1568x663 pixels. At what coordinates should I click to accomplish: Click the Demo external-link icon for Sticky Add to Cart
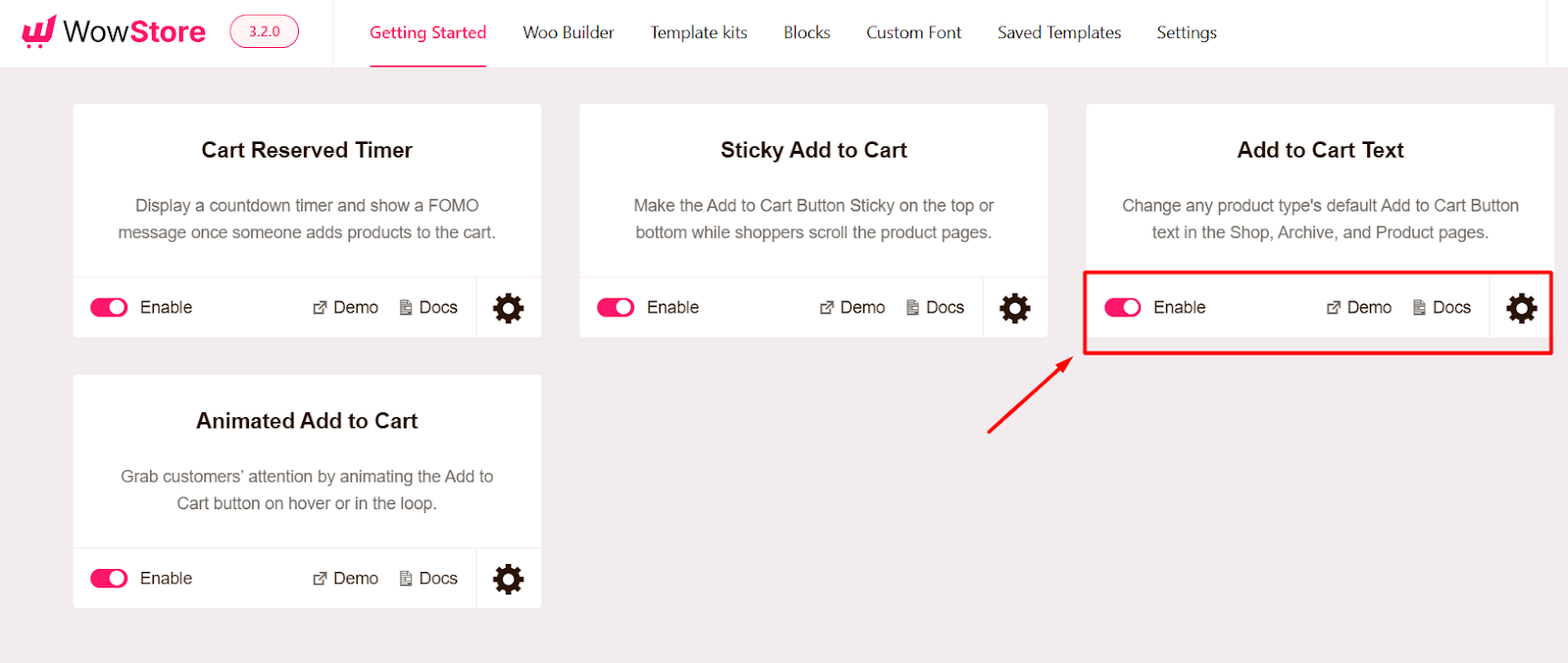point(826,307)
